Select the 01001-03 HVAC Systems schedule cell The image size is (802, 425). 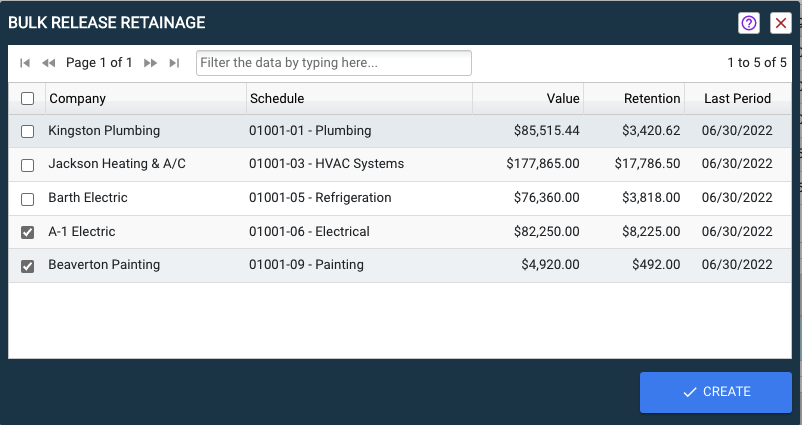326,164
